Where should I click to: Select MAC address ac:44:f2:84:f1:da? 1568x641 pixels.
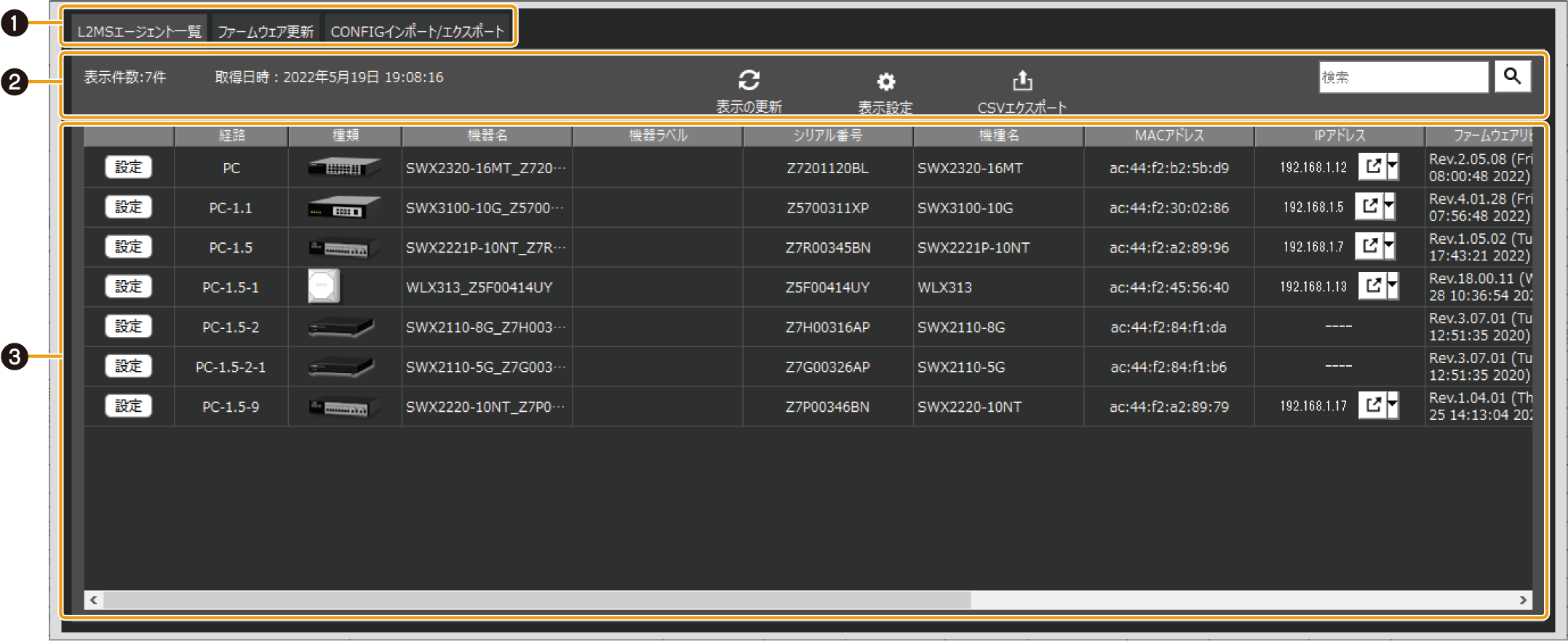[x=1169, y=327]
